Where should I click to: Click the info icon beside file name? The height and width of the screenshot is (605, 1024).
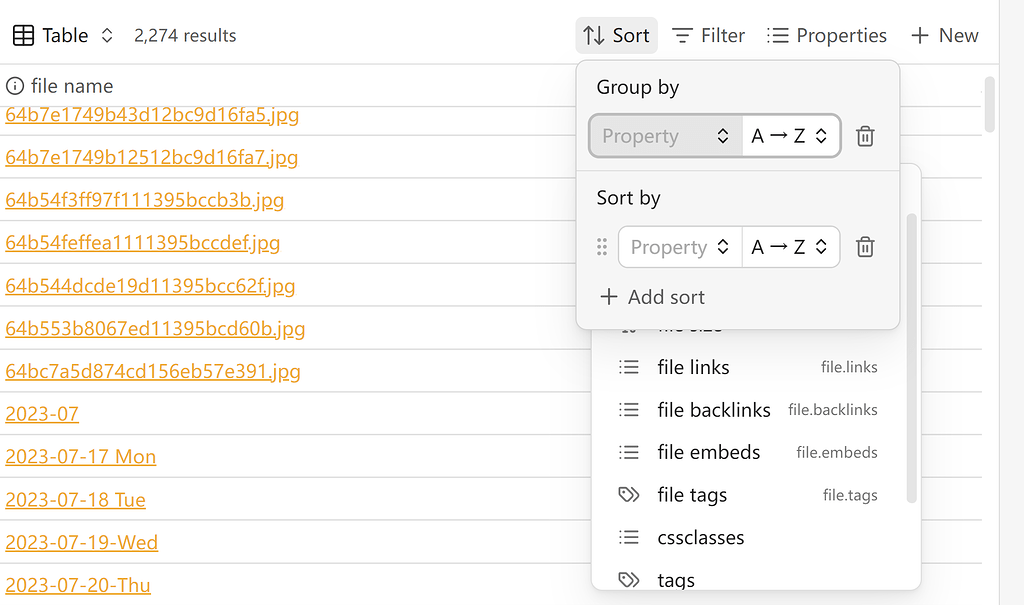tap(15, 86)
